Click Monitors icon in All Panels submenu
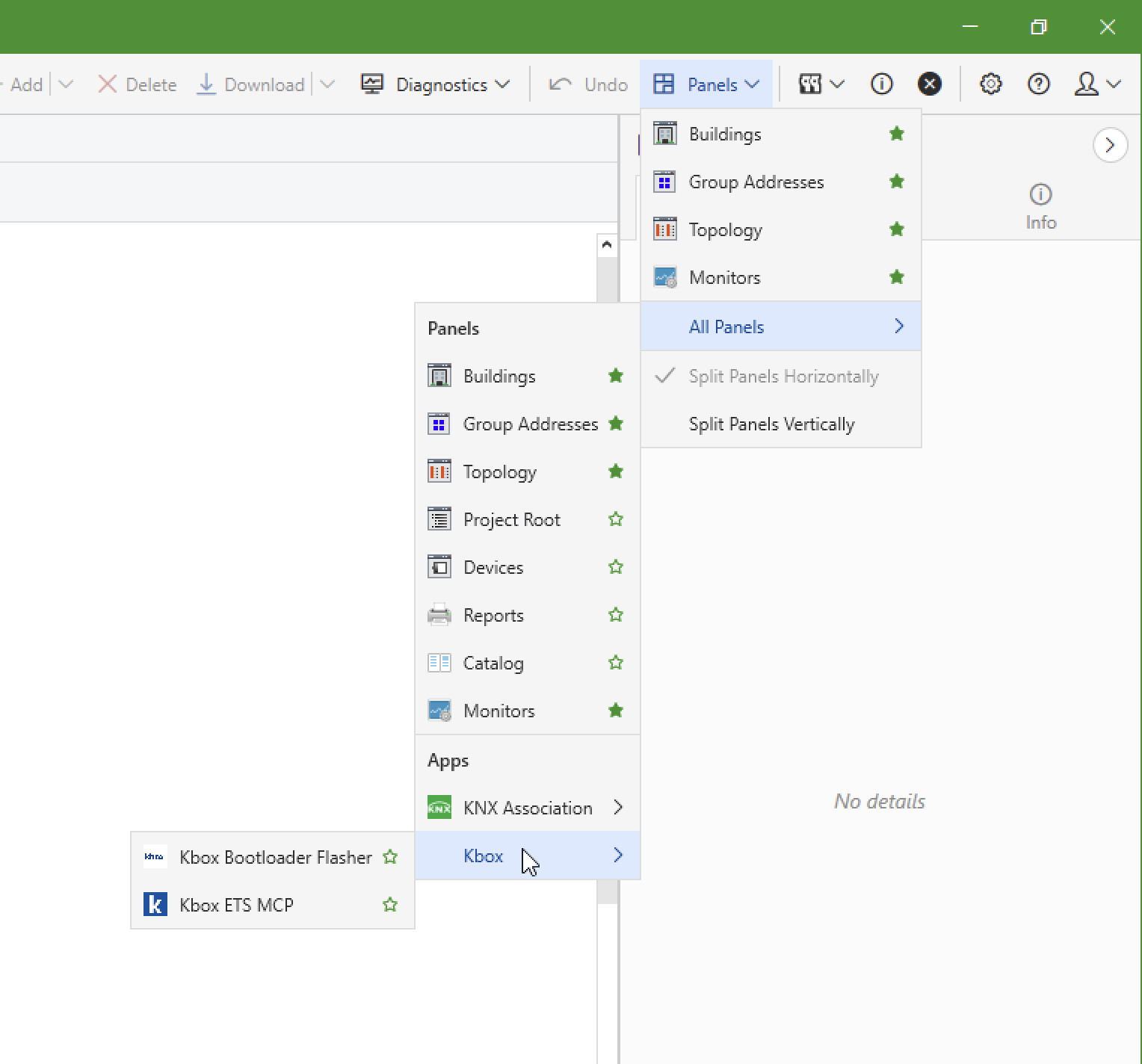 click(x=439, y=711)
